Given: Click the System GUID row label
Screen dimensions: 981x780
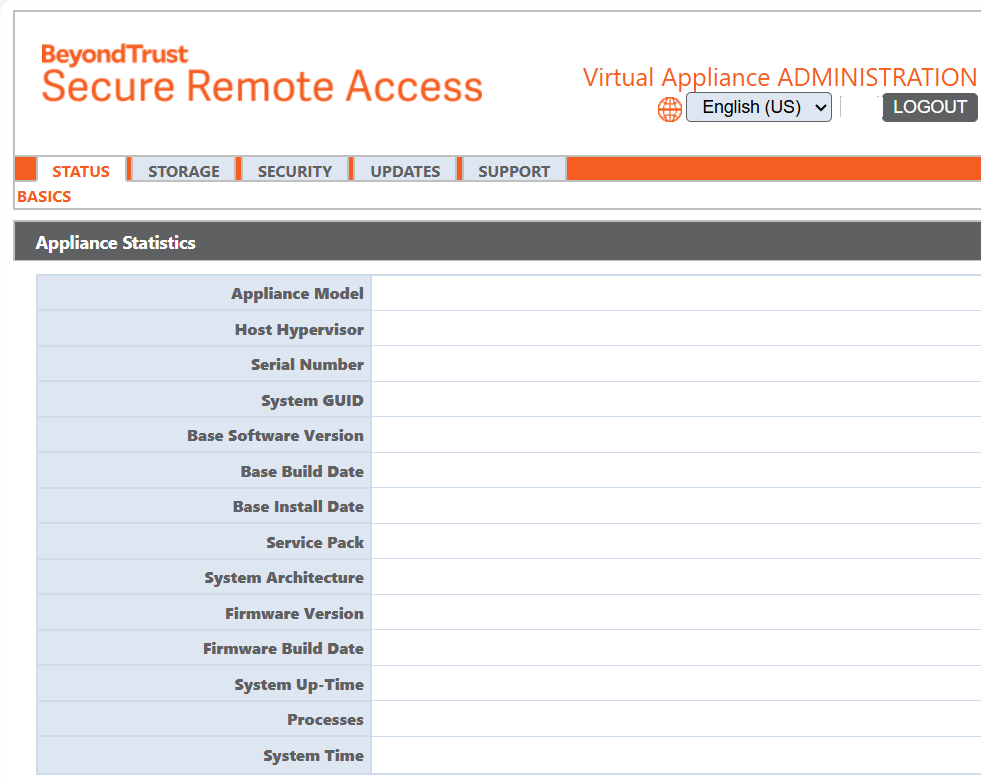Looking at the screenshot, I should pyautogui.click(x=312, y=400).
